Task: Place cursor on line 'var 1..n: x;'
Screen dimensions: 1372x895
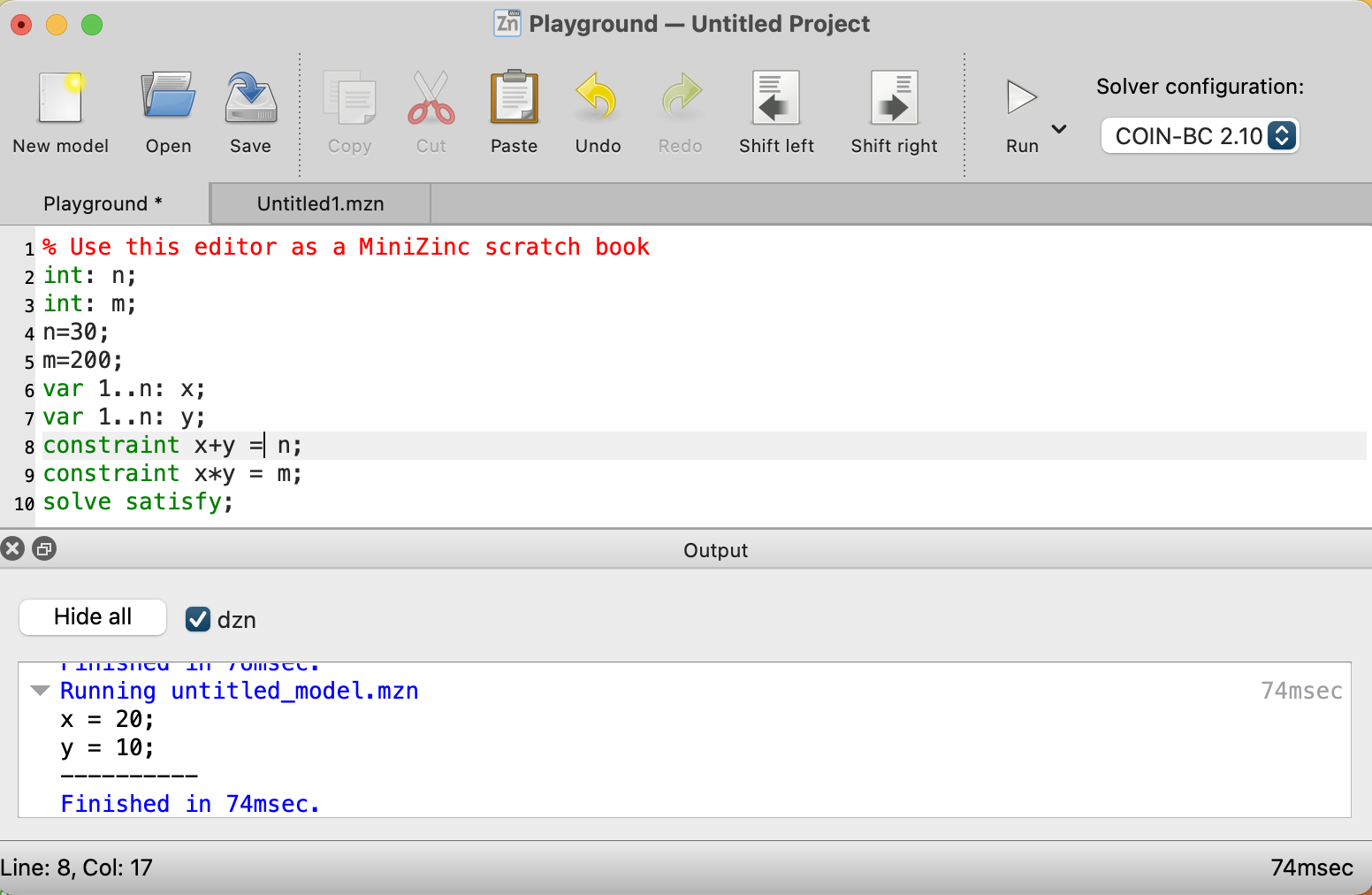Action: pyautogui.click(x=124, y=389)
